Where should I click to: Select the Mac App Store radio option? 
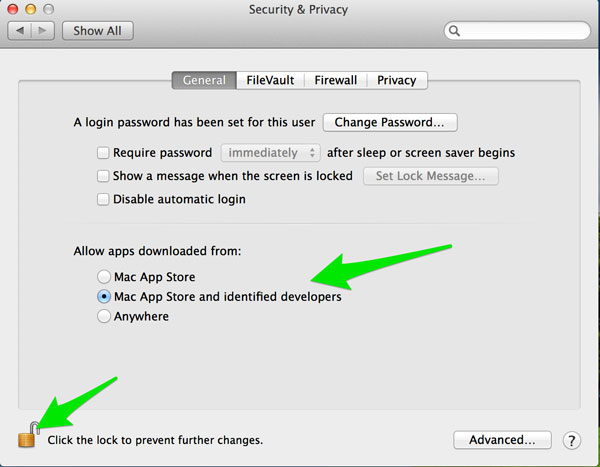click(104, 277)
